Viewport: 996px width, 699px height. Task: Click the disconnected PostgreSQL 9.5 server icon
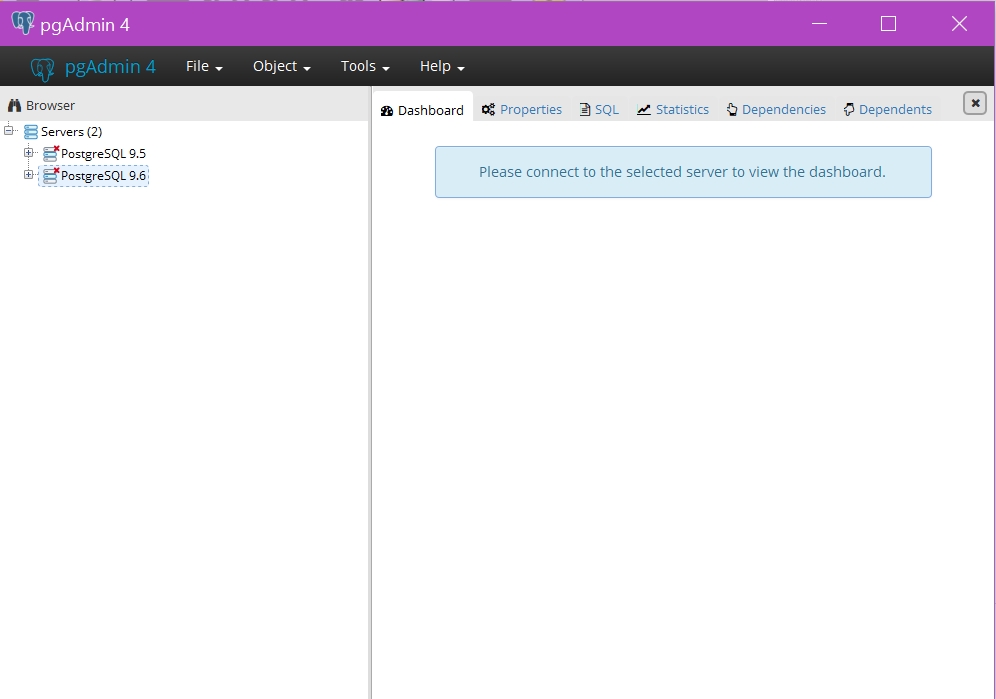point(51,153)
